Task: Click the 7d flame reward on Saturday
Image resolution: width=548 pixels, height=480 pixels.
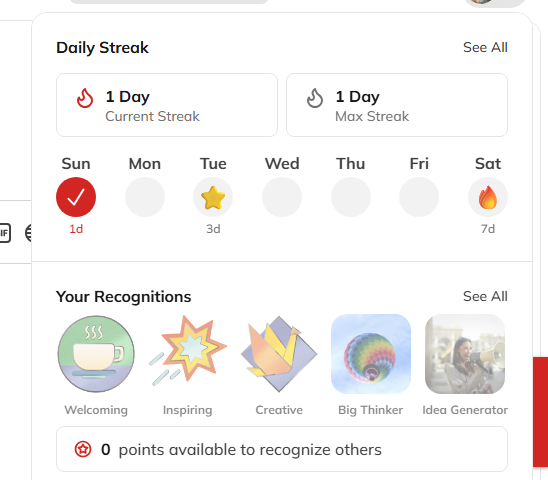Action: coord(488,197)
